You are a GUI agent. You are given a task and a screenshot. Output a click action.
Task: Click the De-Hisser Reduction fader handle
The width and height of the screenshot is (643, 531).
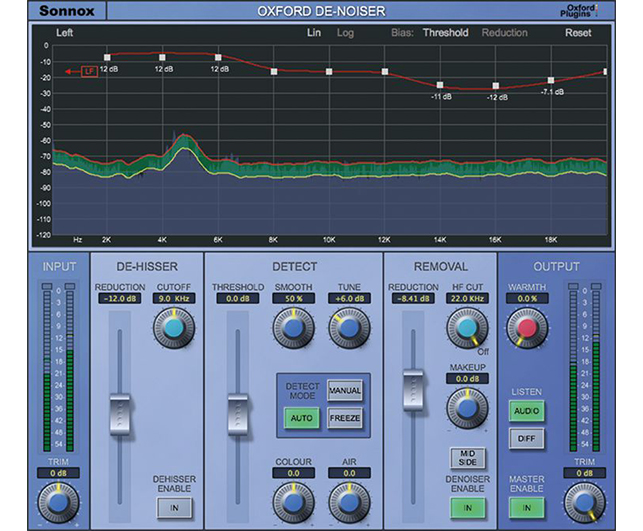pyautogui.click(x=120, y=415)
